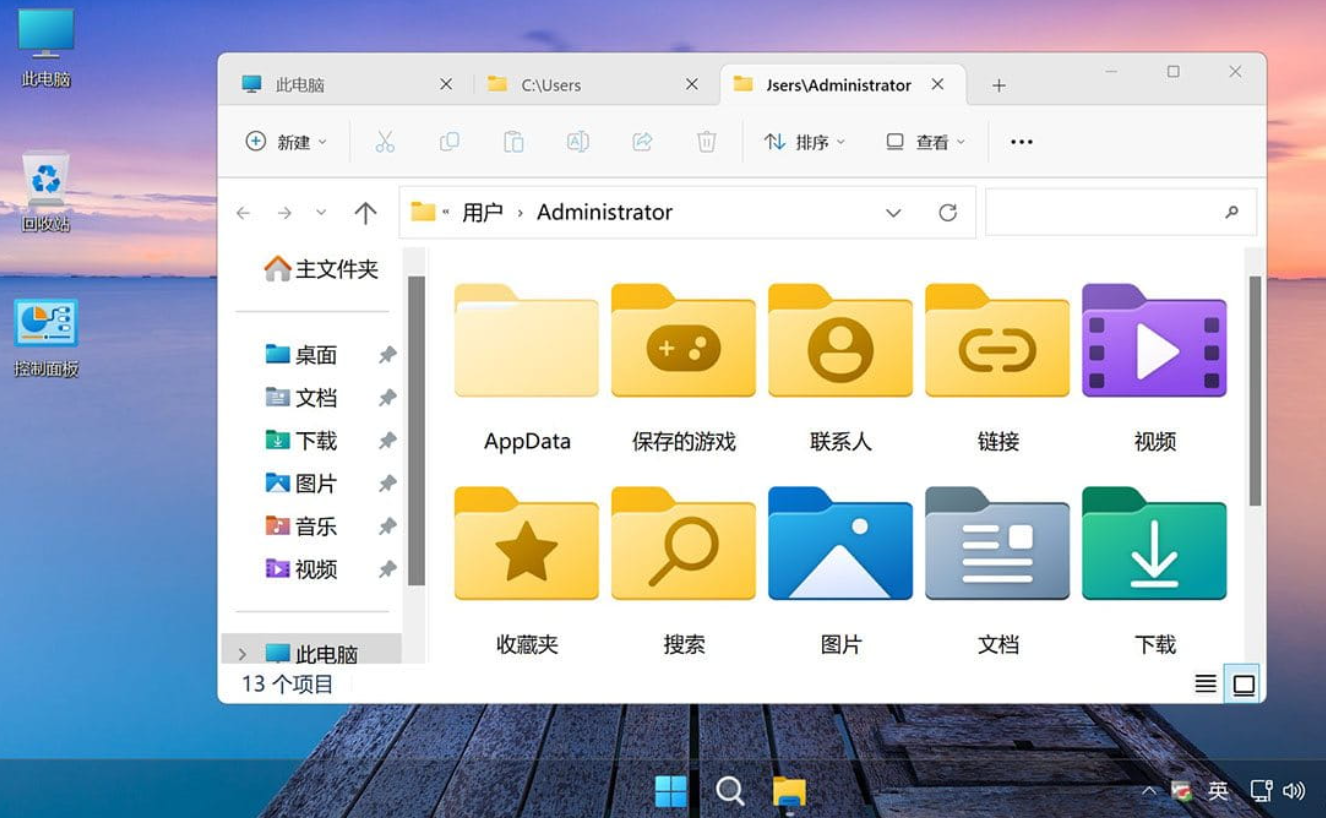Click File Explorer on the taskbar
Image resolution: width=1326 pixels, height=818 pixels.
[790, 792]
